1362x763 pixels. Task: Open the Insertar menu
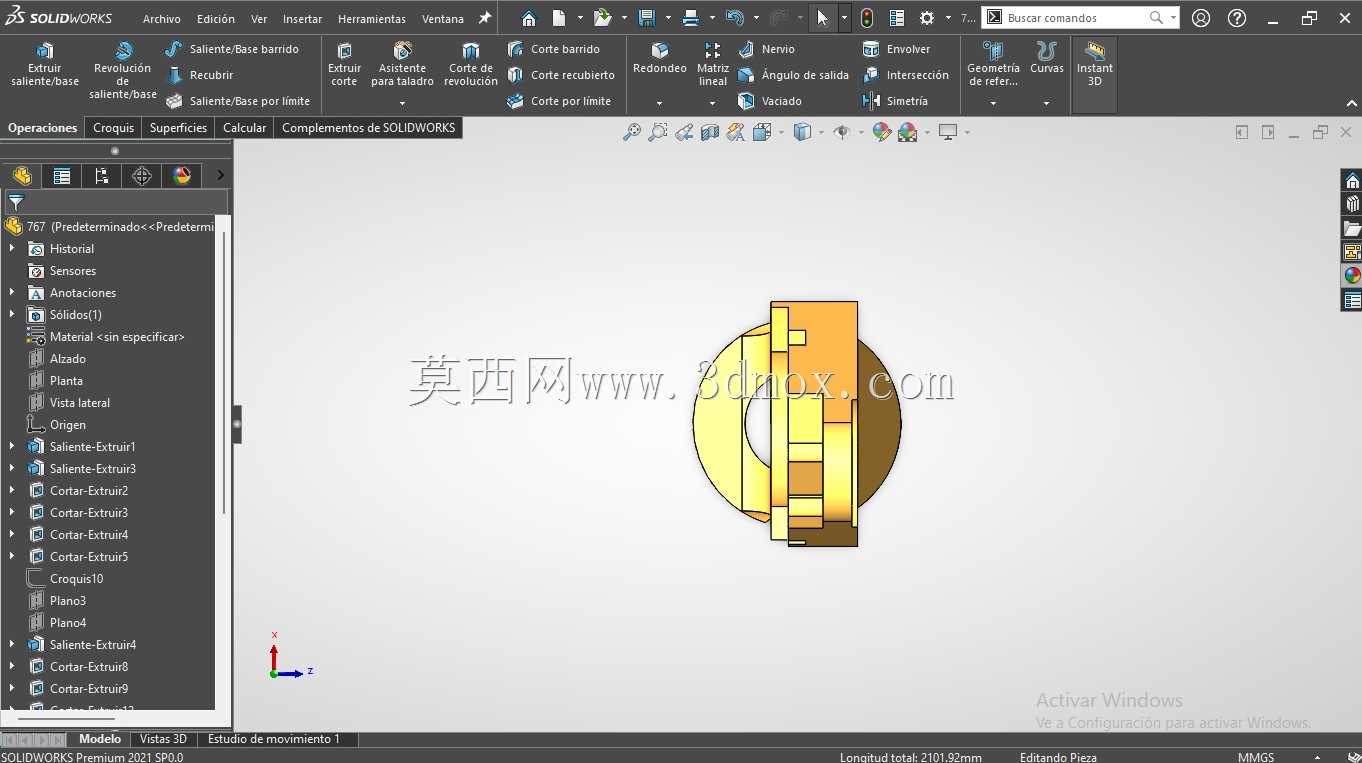click(302, 19)
